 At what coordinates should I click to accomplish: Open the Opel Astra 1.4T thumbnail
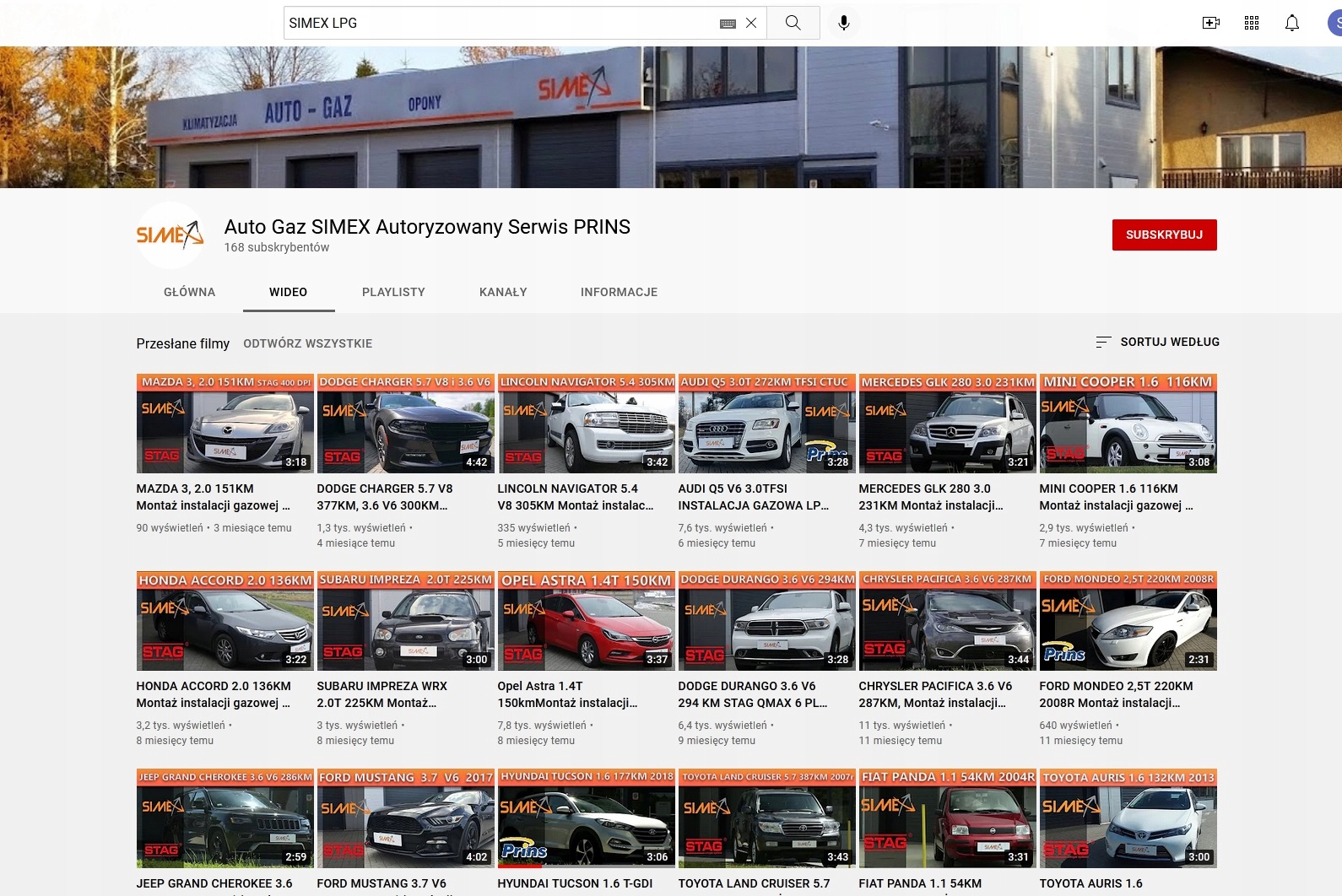(587, 621)
